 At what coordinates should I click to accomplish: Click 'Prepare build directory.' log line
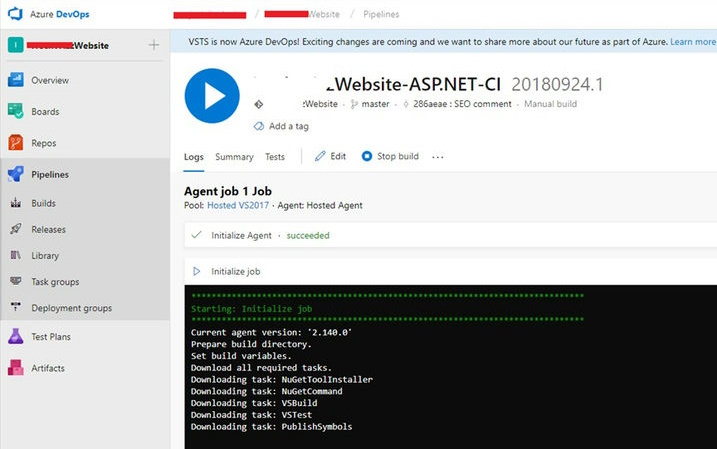coord(251,344)
